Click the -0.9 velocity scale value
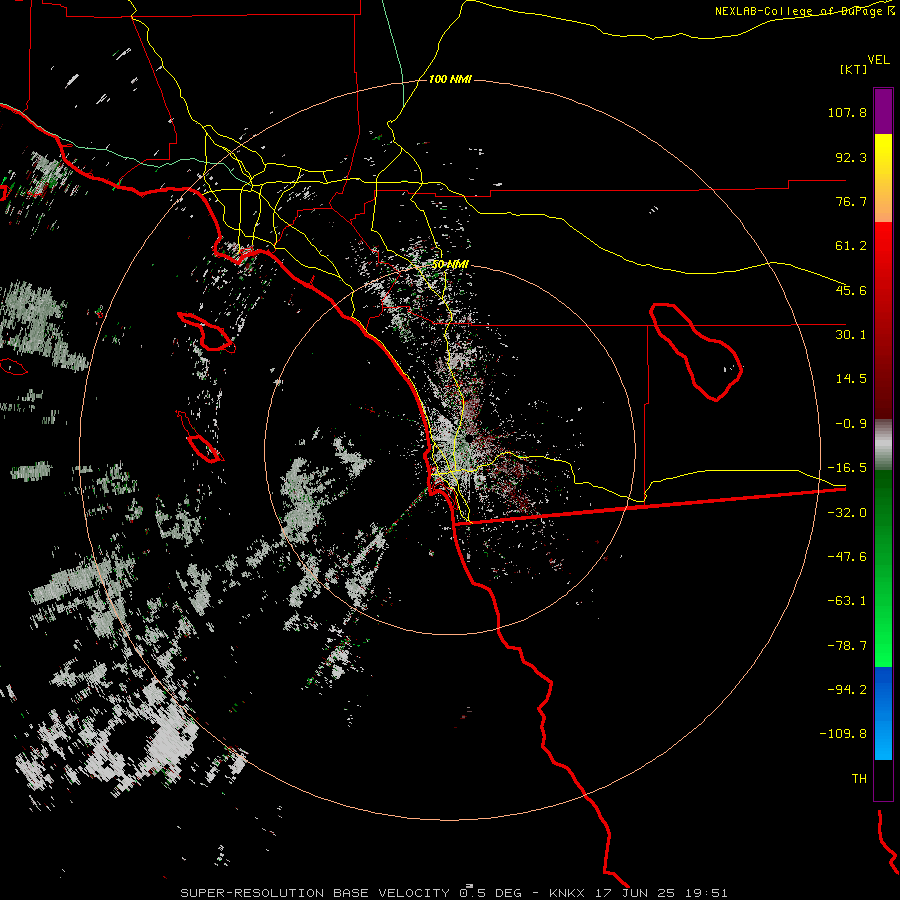900x900 pixels. pyautogui.click(x=851, y=424)
